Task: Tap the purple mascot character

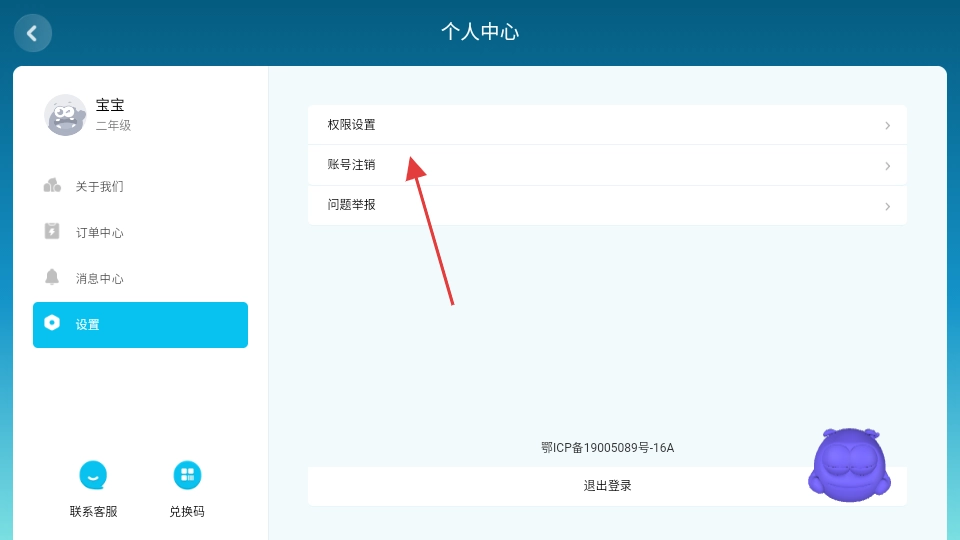Action: coord(849,464)
